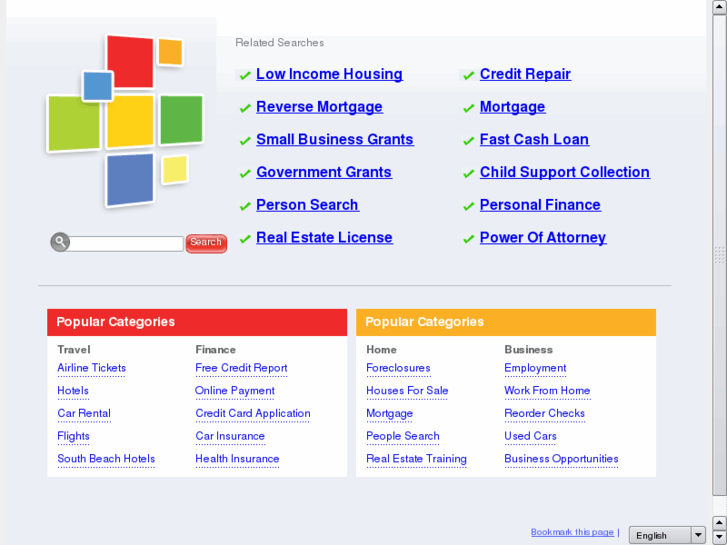Click the vertical scrollbar thumb
This screenshot has height=545, width=727.
coord(719,255)
